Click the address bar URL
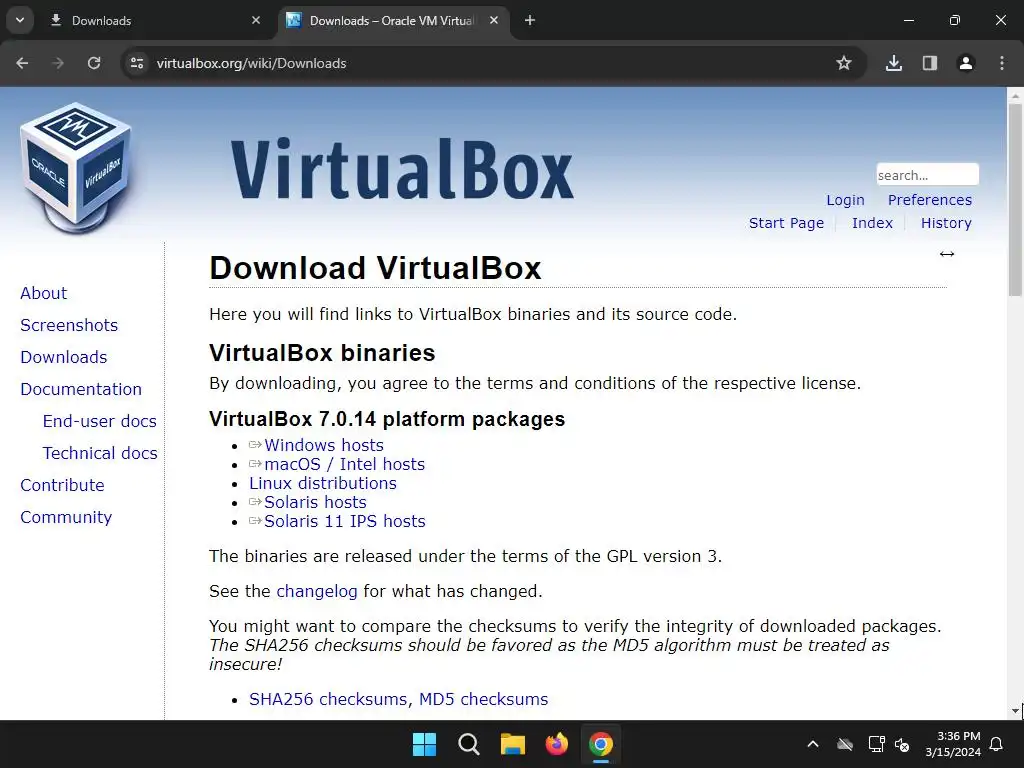The image size is (1024, 768). [251, 63]
